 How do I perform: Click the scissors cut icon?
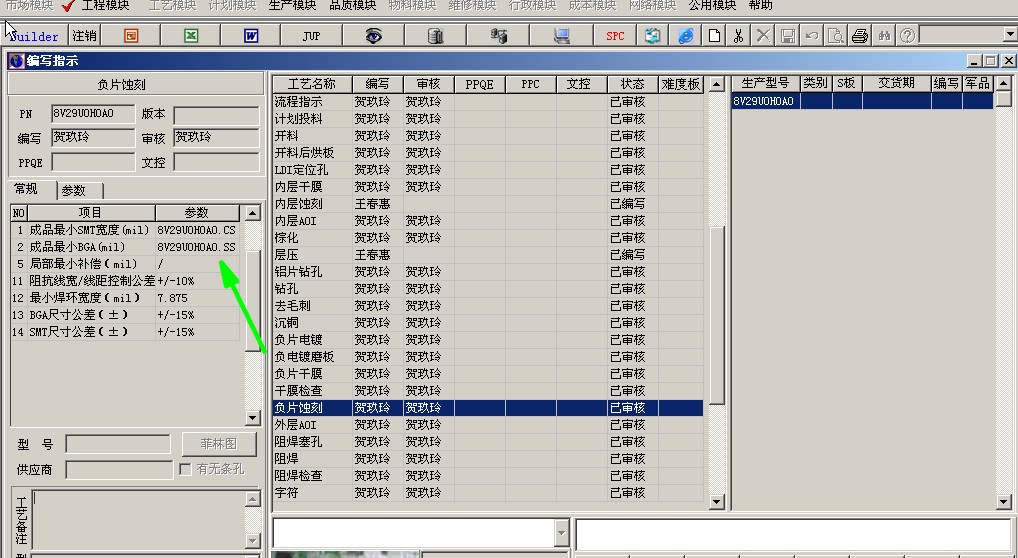738,36
